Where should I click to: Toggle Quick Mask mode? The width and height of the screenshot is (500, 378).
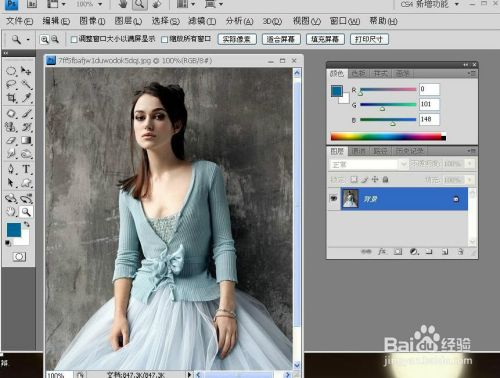pos(19,257)
